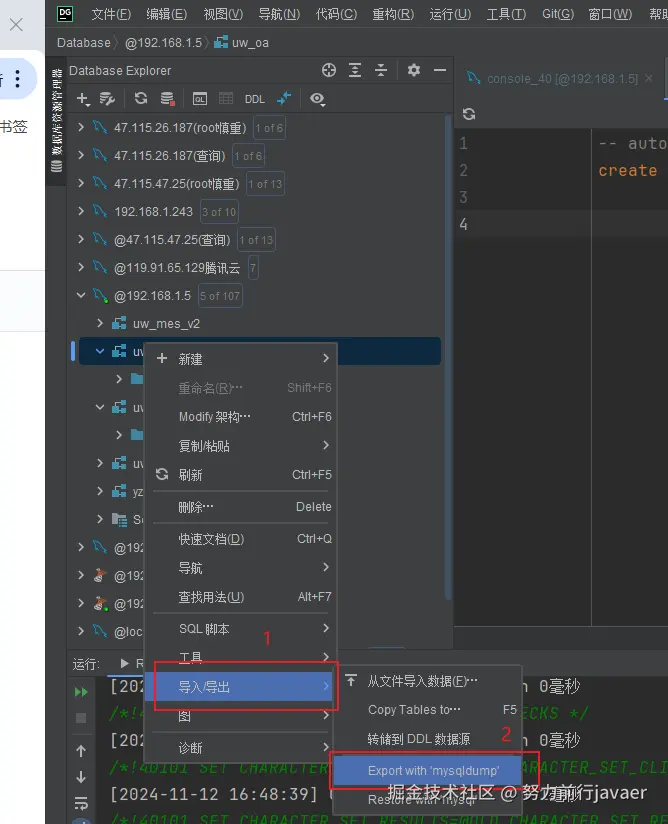The height and width of the screenshot is (824, 668).
Task: Click the stop square icon in run panel
Action: (x=81, y=718)
